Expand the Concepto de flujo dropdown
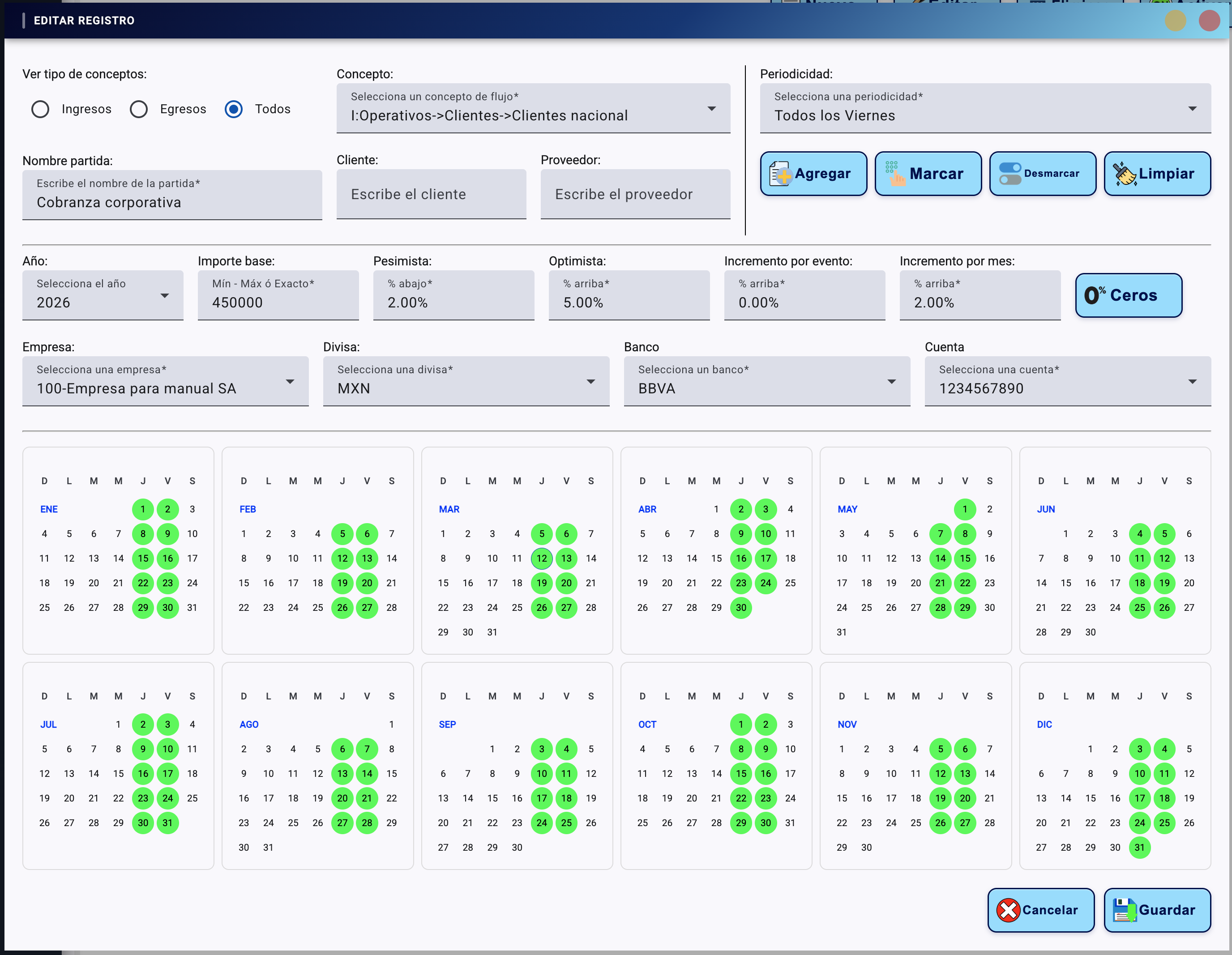Viewport: 1232px width, 955px height. [x=533, y=109]
